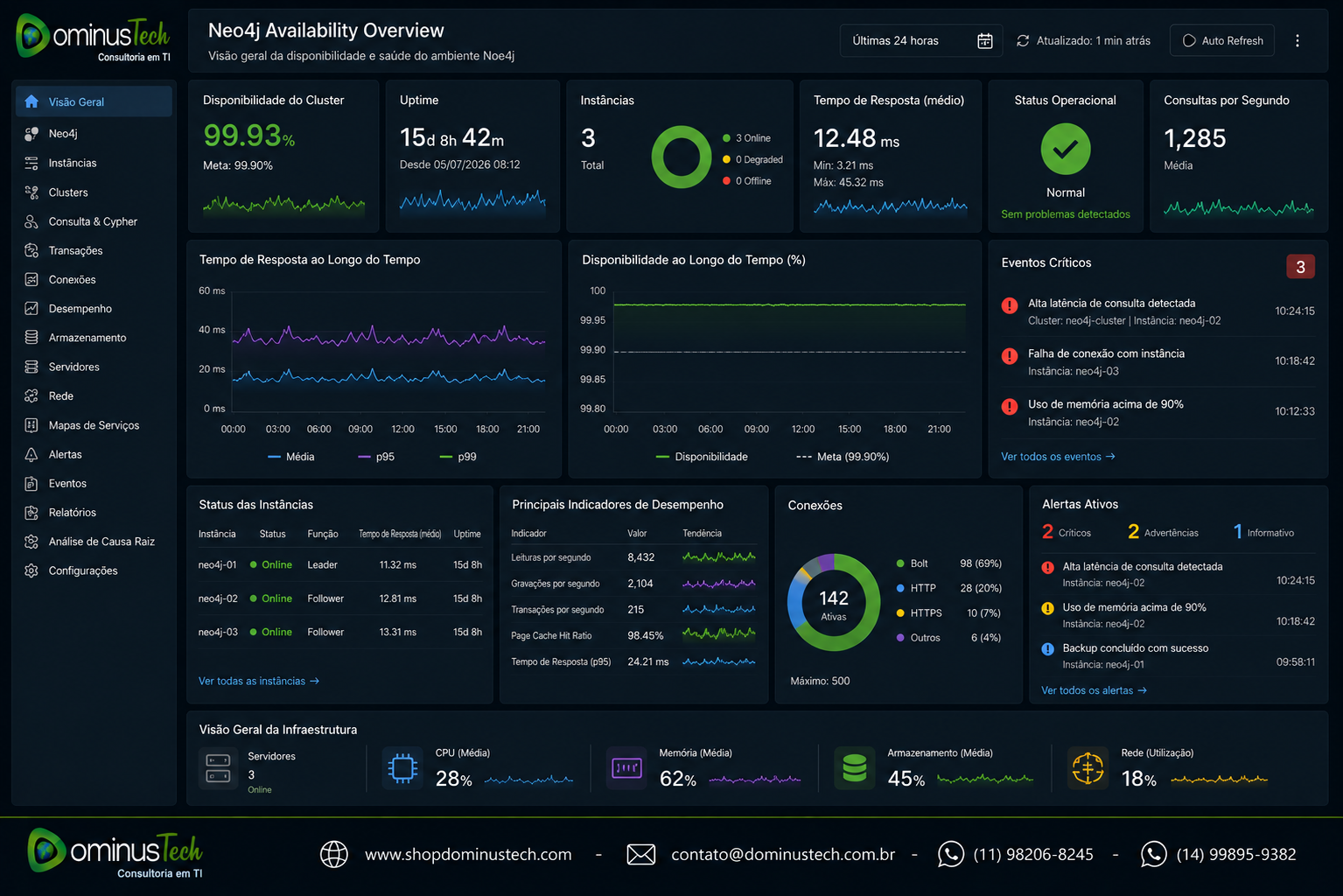
Task: Click Ver todos os alertas link
Action: point(1094,690)
